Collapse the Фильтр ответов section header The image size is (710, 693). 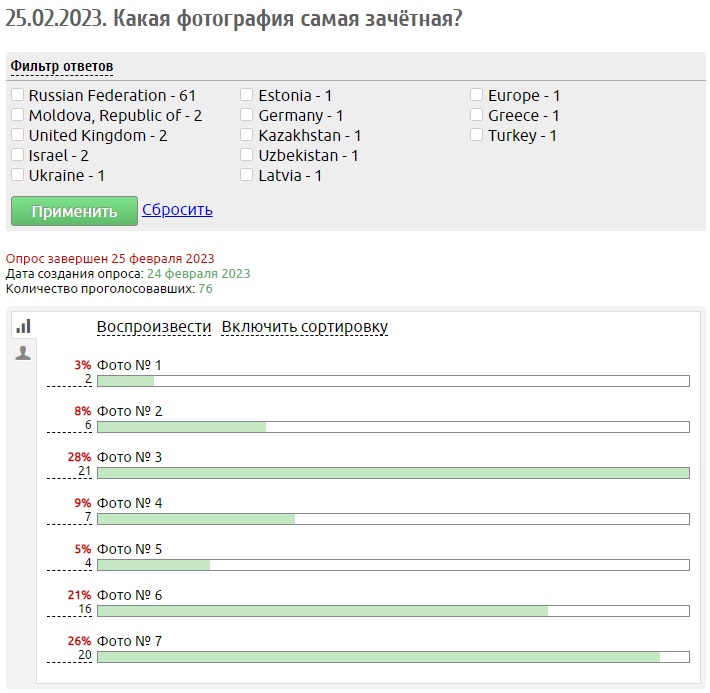62,66
